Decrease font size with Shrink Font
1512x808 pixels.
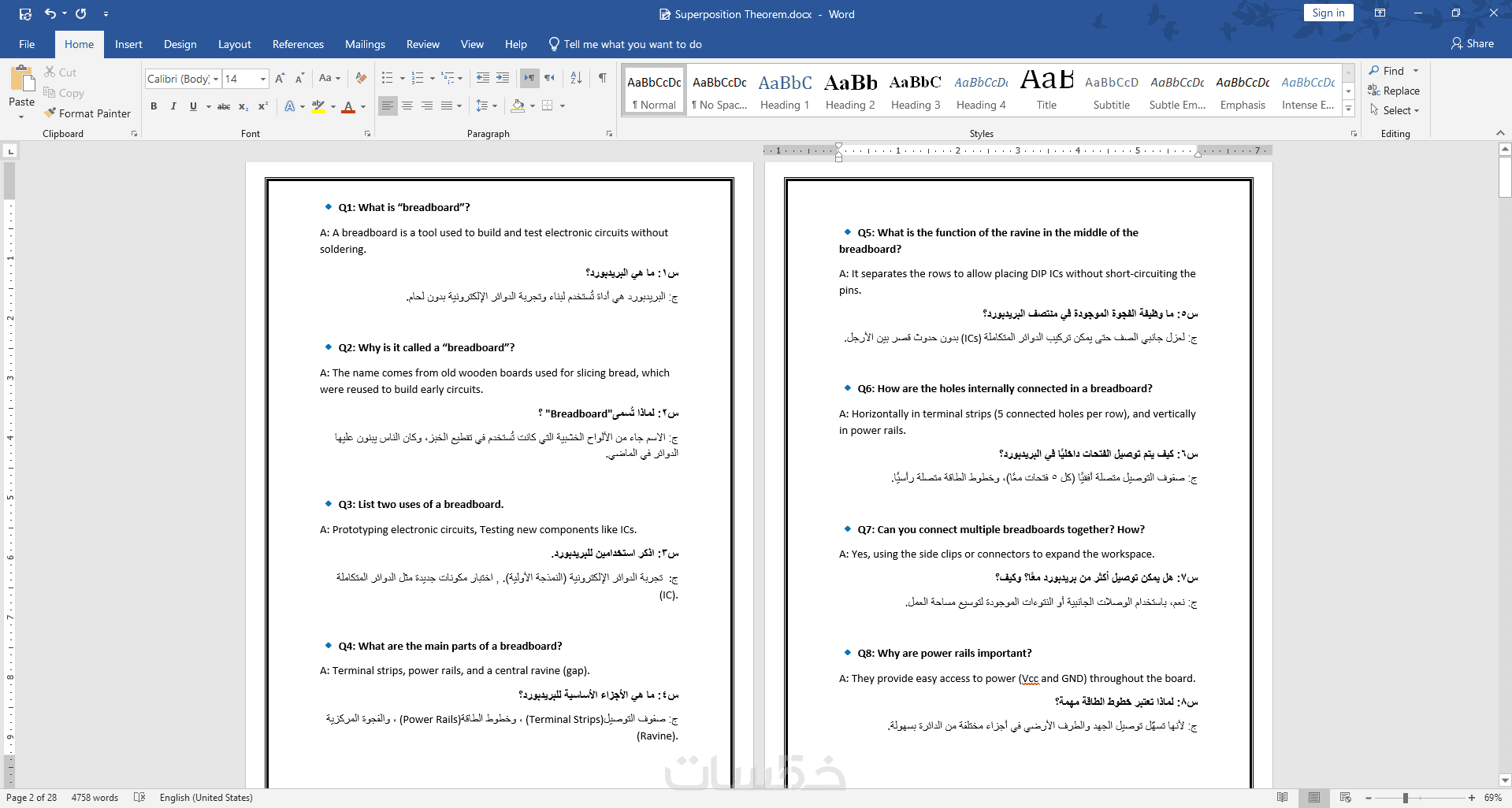(299, 79)
